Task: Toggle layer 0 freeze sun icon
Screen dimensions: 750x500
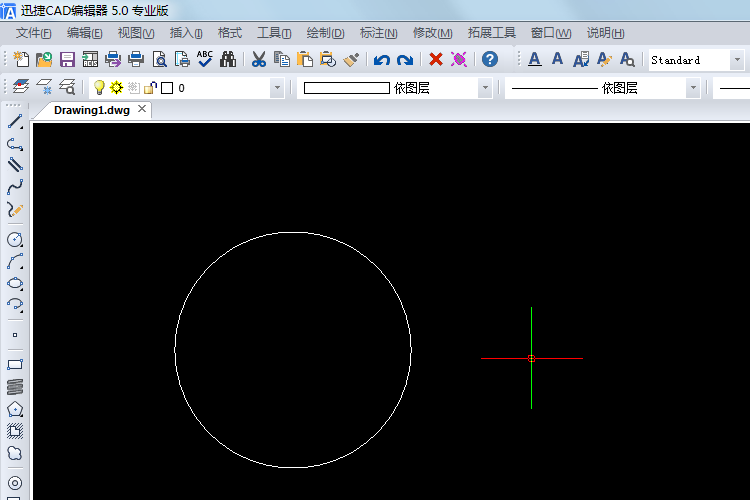Action: point(116,88)
